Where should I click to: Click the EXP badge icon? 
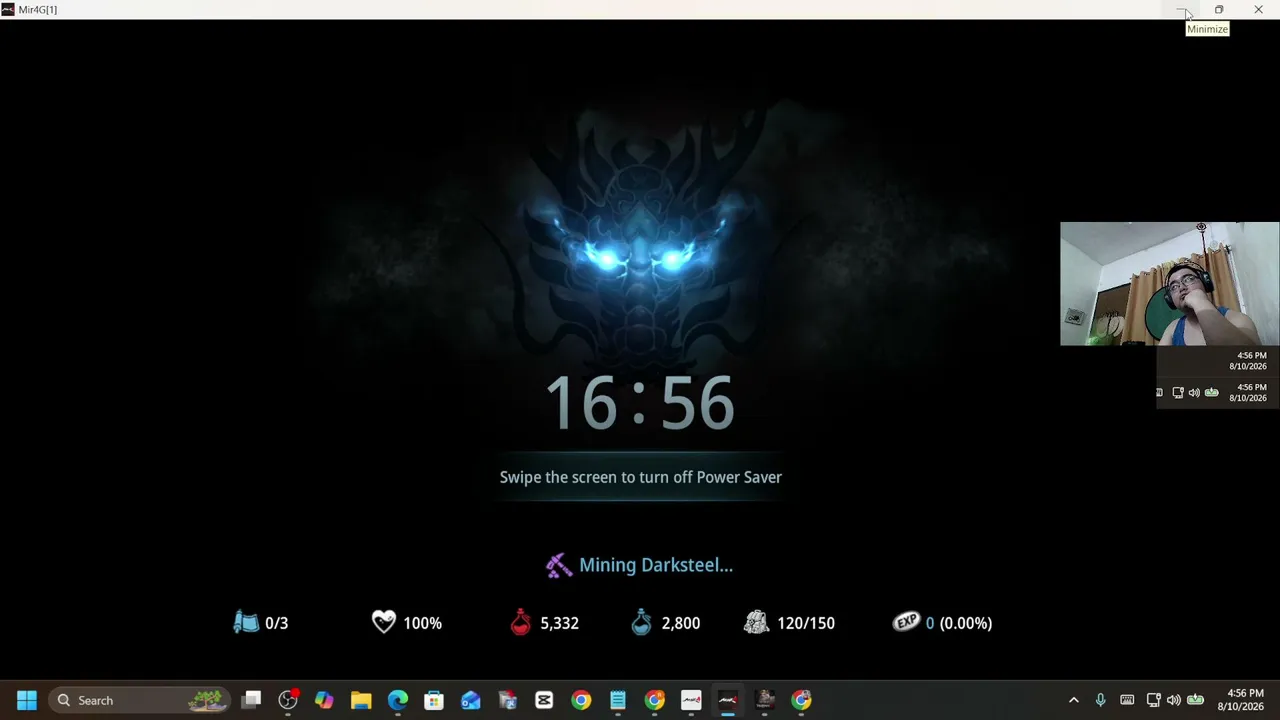(906, 622)
